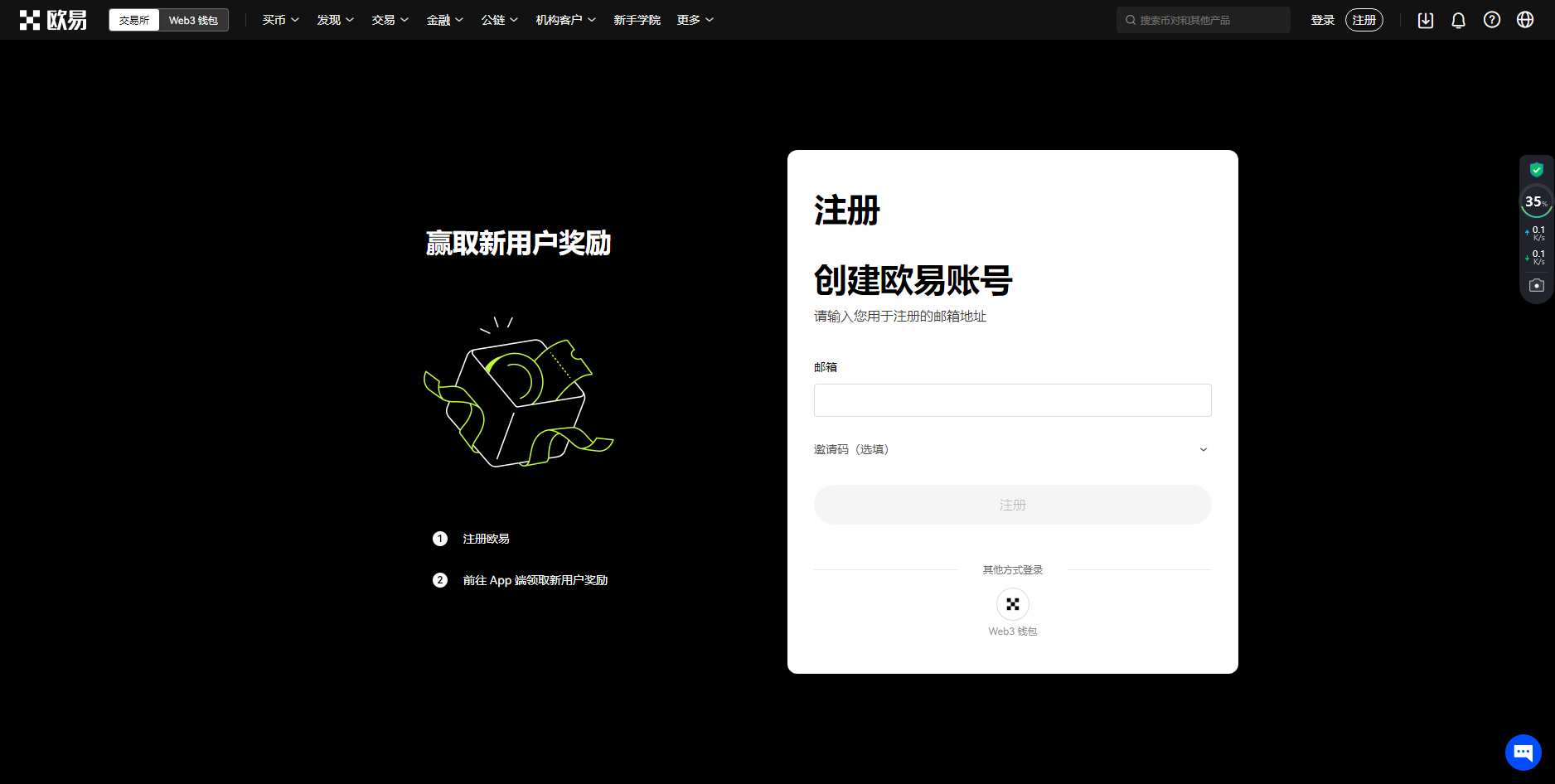Image resolution: width=1555 pixels, height=784 pixels.
Task: Click the 注册 button in header
Action: click(x=1364, y=20)
